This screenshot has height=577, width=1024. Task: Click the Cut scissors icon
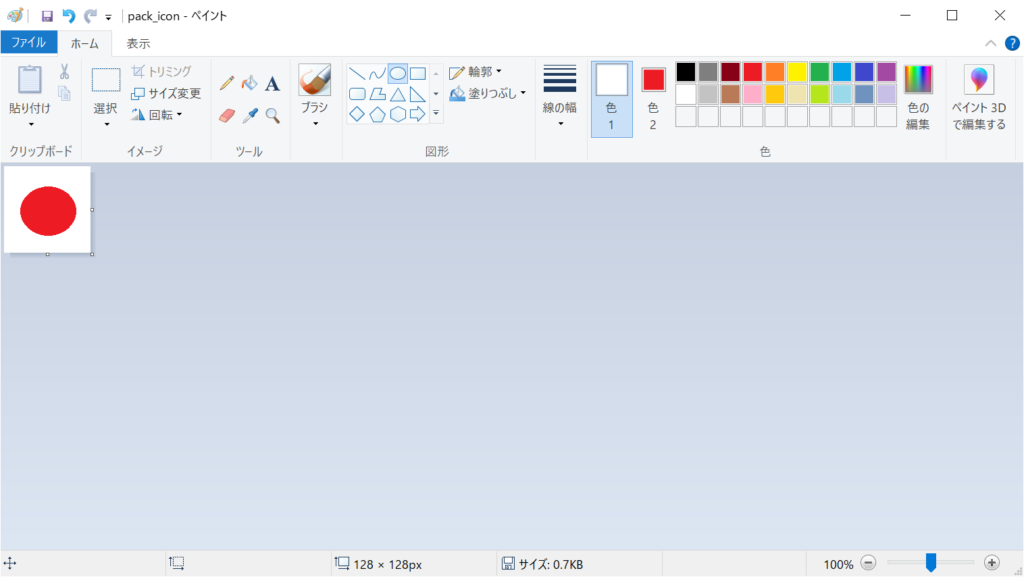click(64, 71)
